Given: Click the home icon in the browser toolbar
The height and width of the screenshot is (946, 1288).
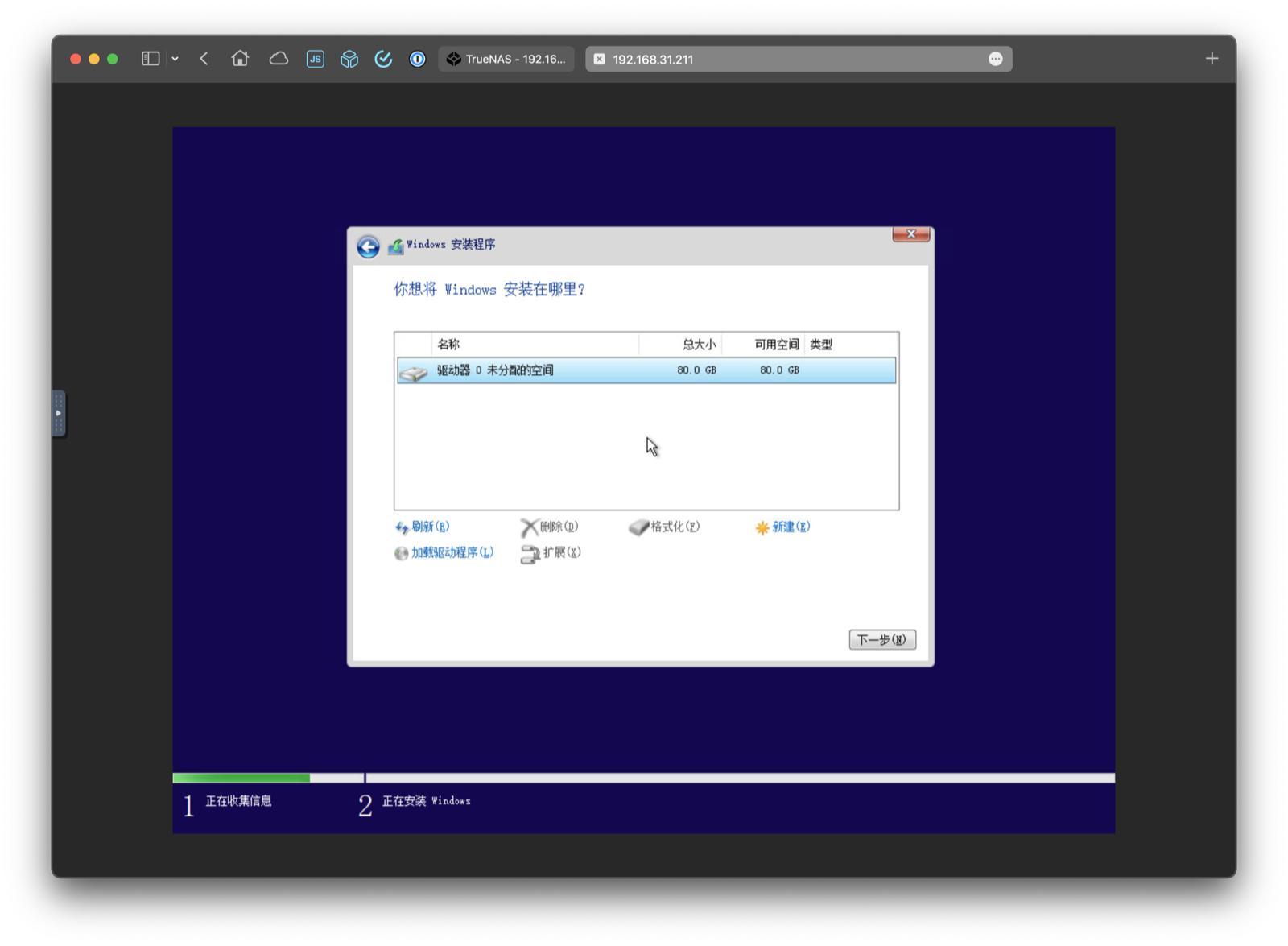Looking at the screenshot, I should (x=240, y=58).
